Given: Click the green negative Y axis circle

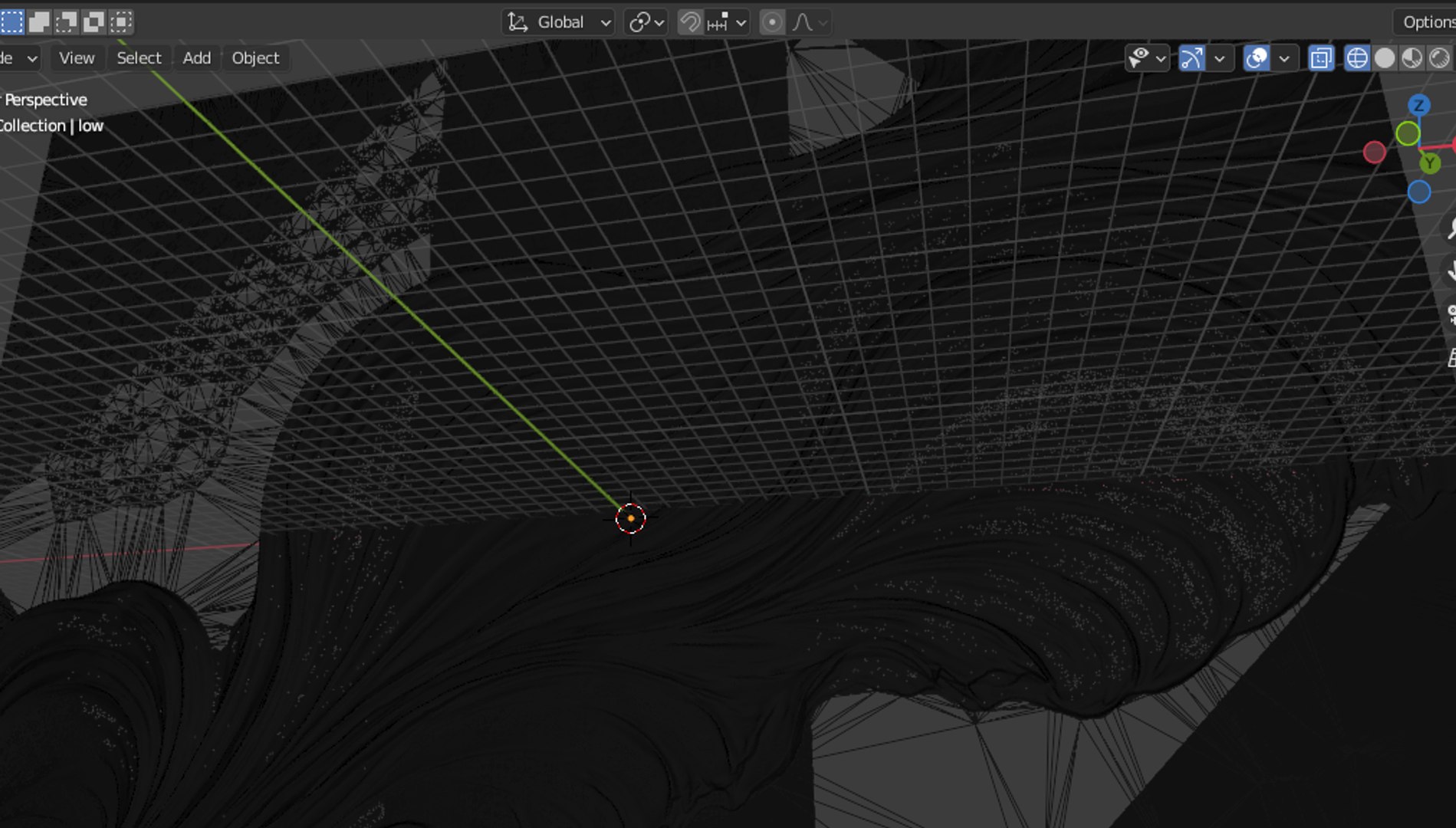Looking at the screenshot, I should point(1408,134).
